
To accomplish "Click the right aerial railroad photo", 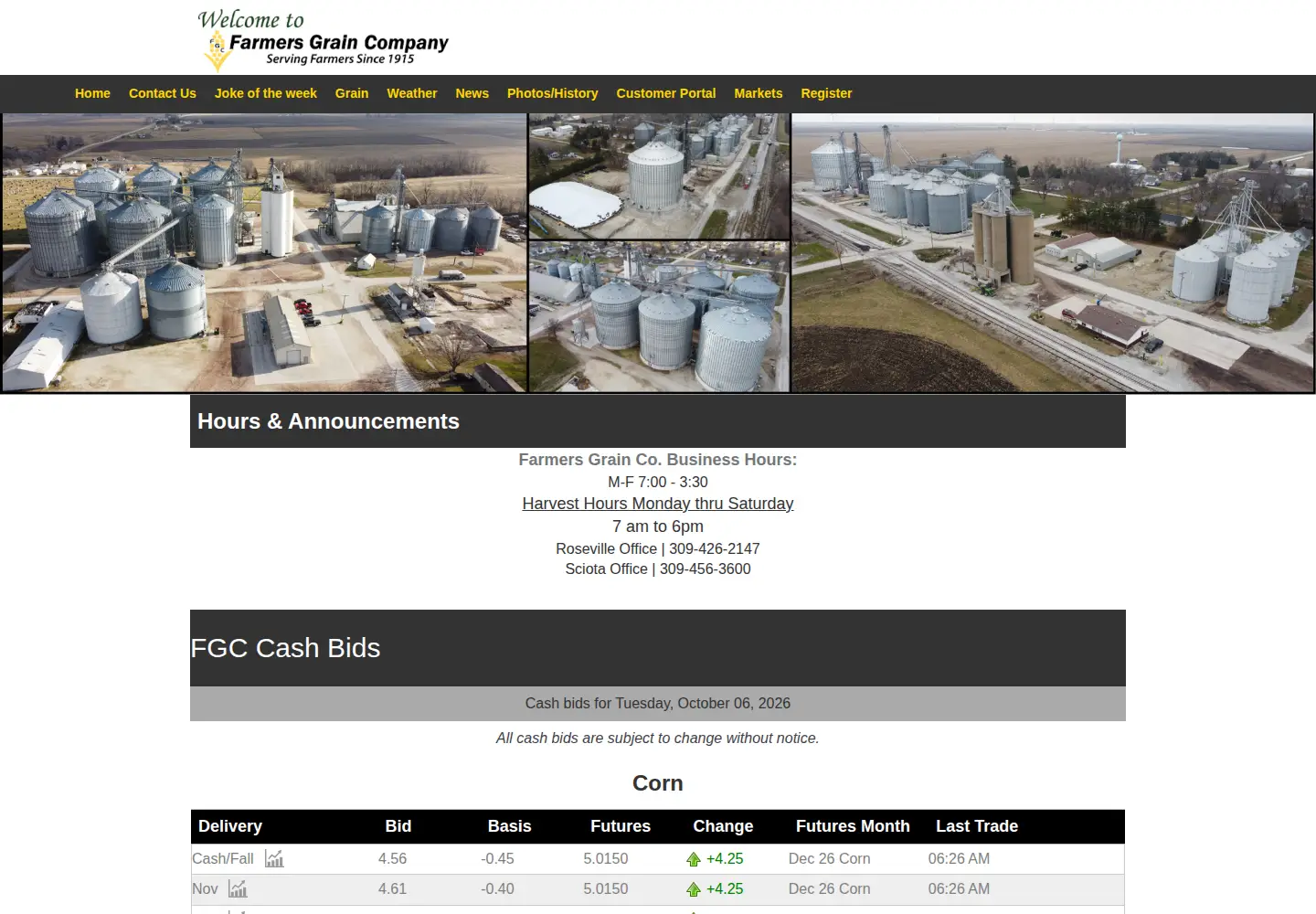I will (1053, 253).
